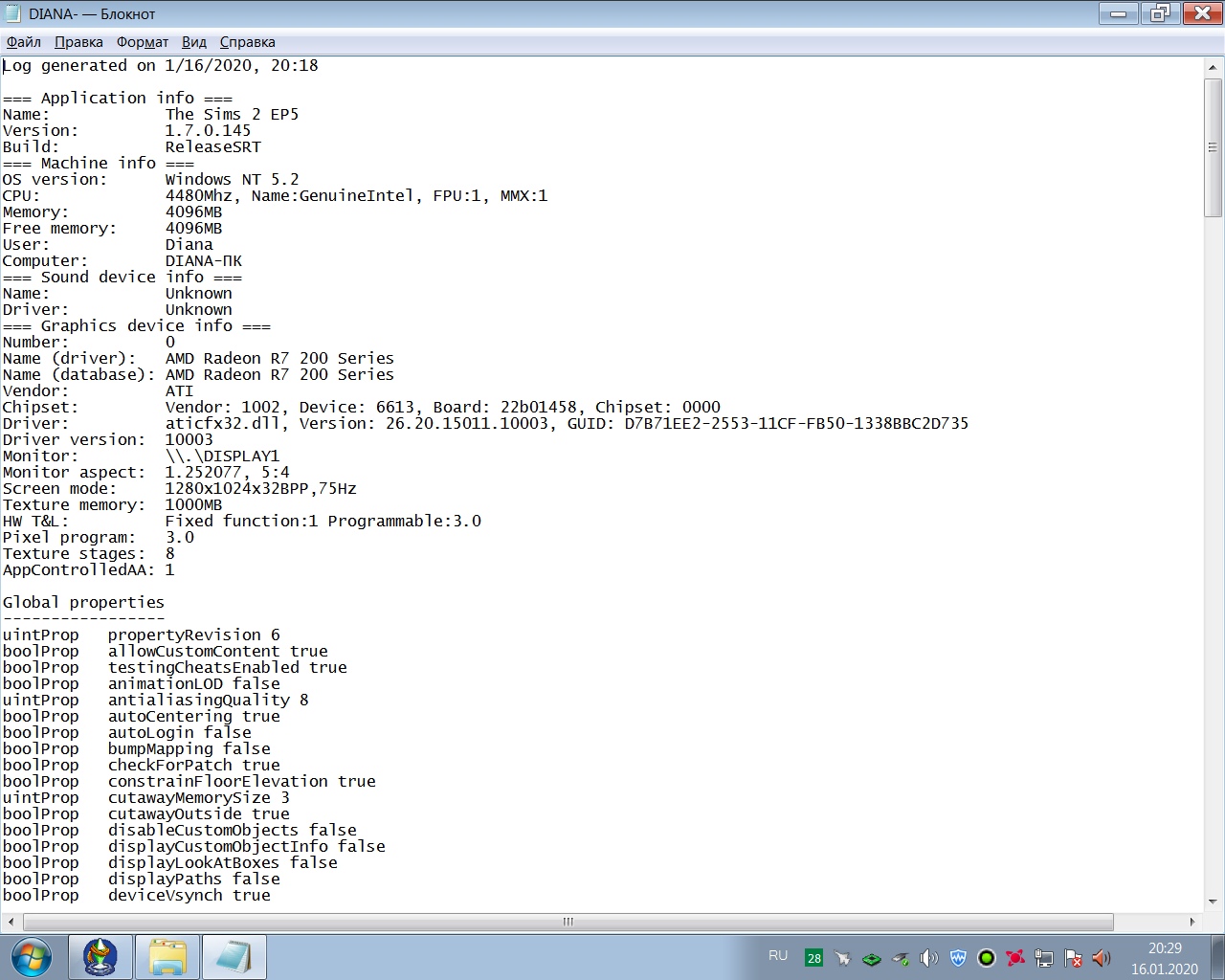
Task: Open Action Center flag tray icon
Action: [x=1073, y=958]
